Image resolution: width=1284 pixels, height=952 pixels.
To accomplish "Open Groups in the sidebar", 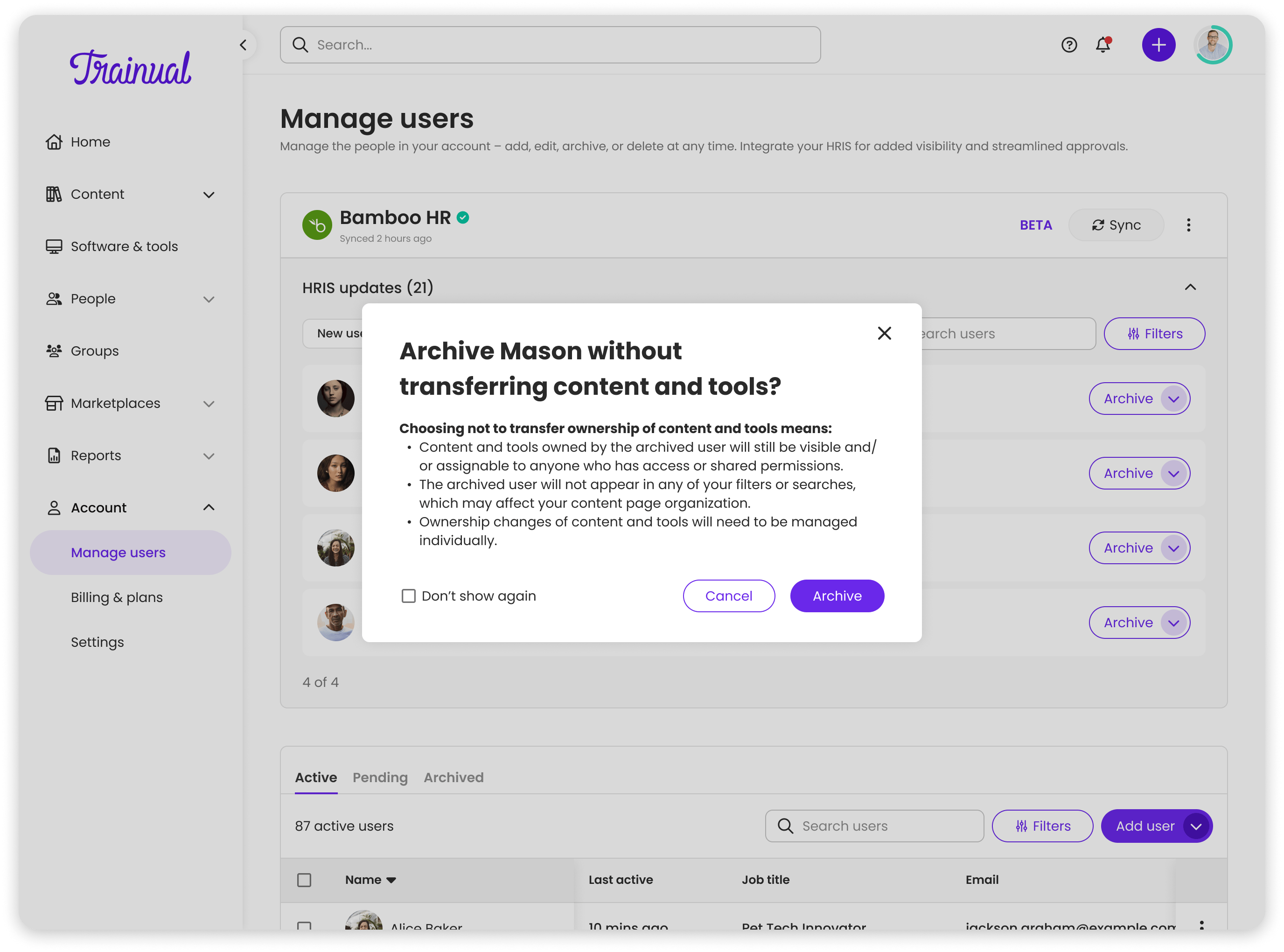I will click(x=83, y=350).
